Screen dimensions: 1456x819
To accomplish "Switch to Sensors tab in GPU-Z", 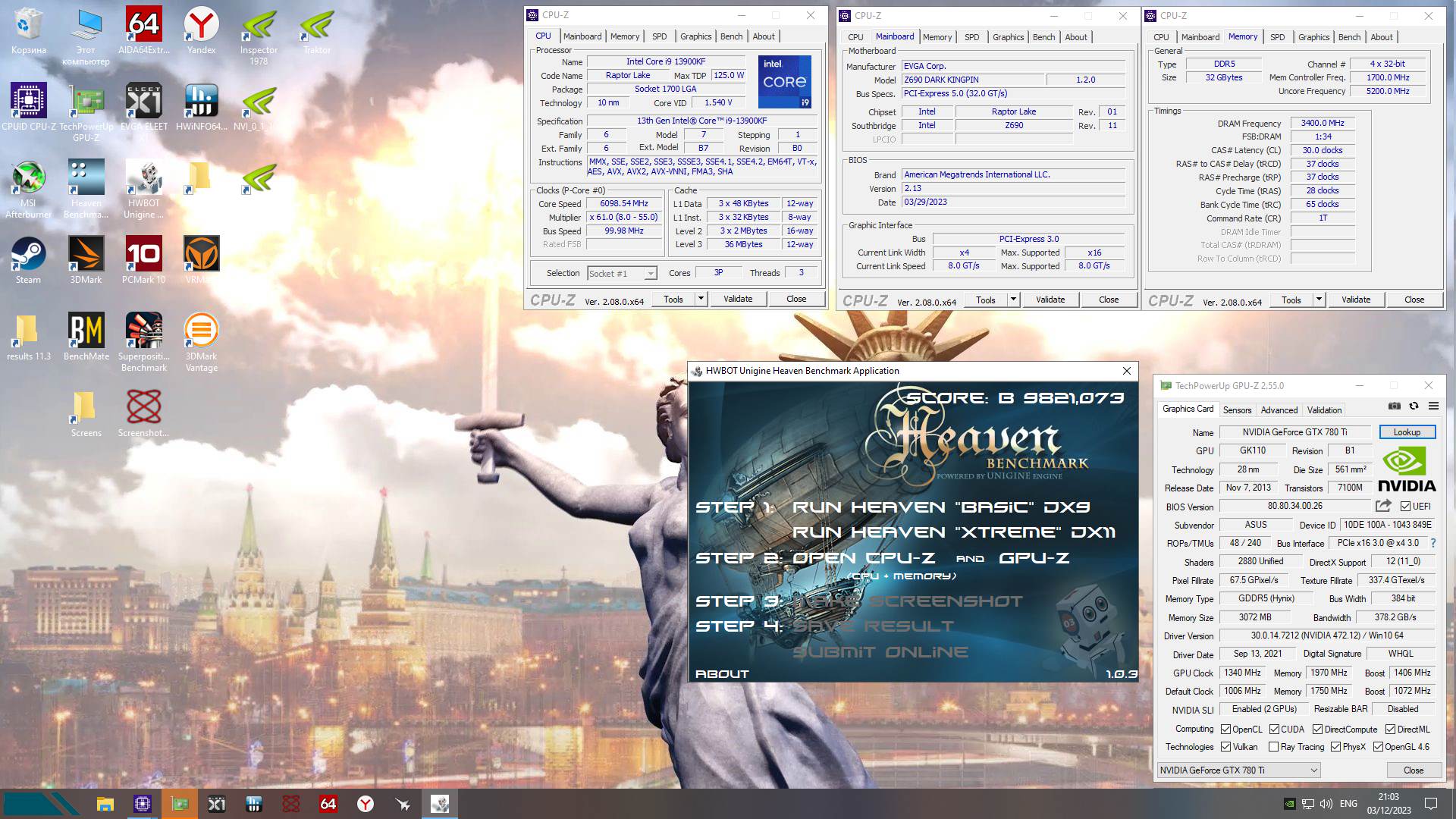I will tap(1237, 409).
